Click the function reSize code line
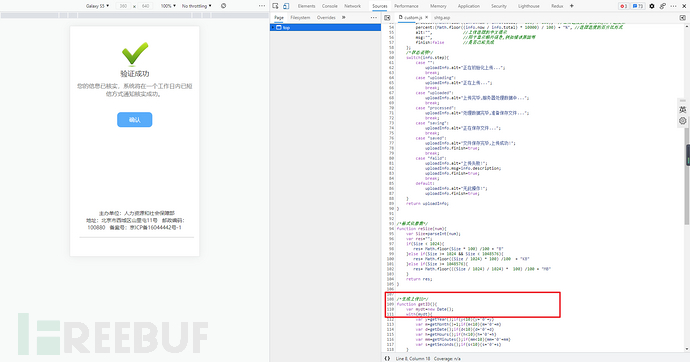 tap(421, 229)
